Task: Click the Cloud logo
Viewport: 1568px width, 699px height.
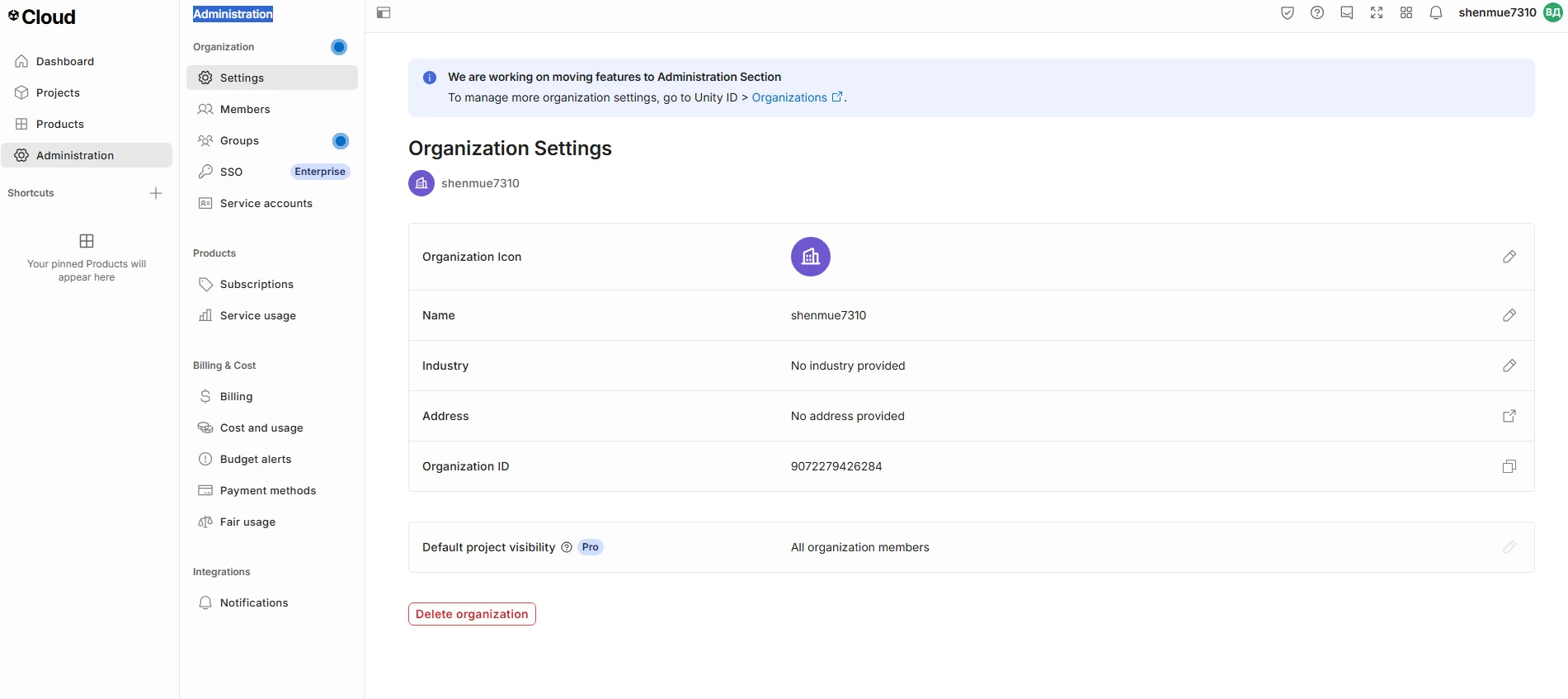Action: point(42,17)
